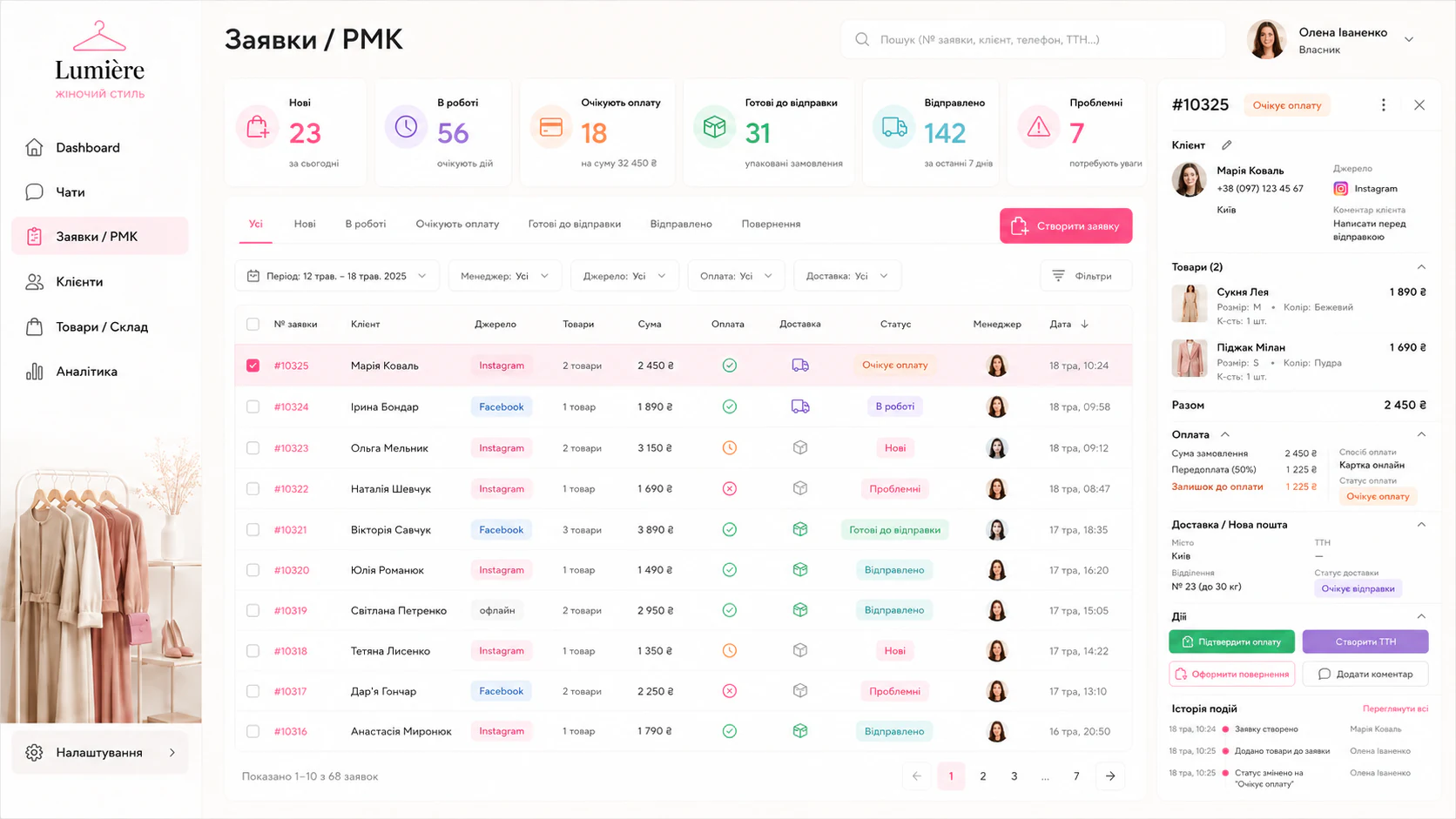Open the Чати sidebar icon
1456x819 pixels.
tap(34, 191)
